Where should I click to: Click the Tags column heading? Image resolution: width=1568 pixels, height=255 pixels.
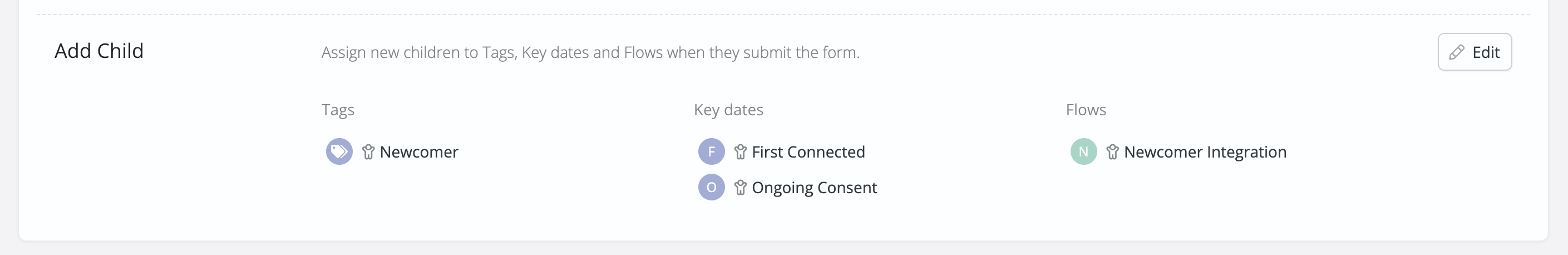pos(338,110)
